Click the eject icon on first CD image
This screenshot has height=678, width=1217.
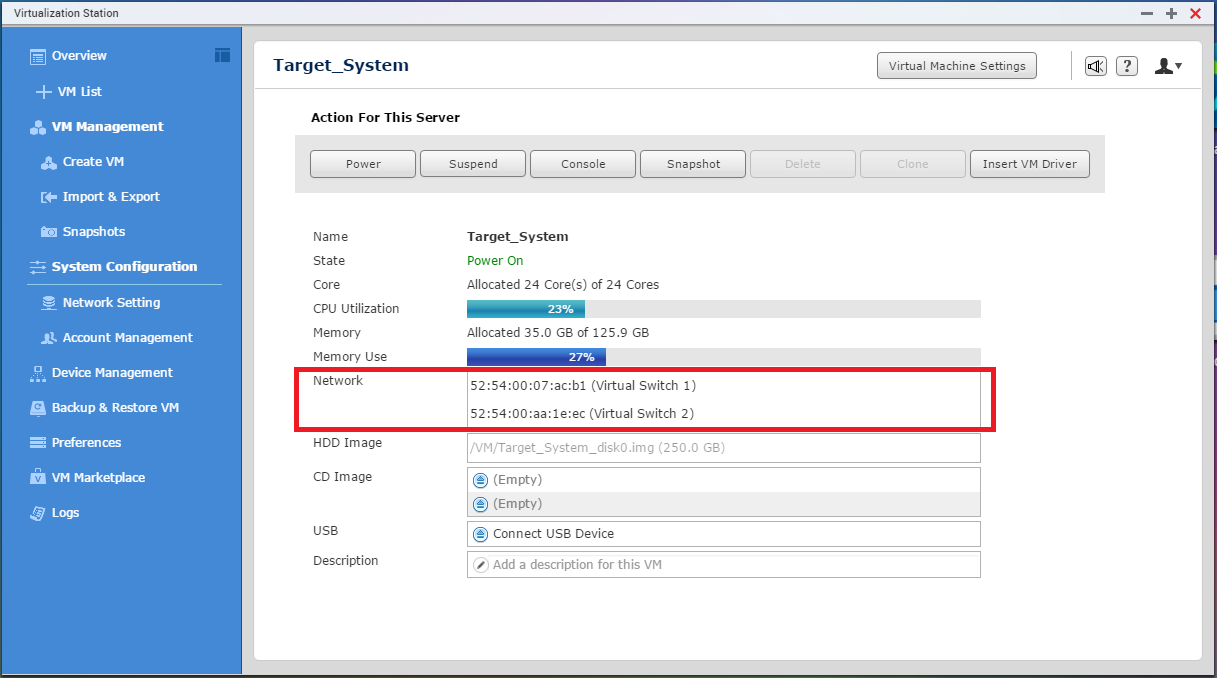pos(480,480)
